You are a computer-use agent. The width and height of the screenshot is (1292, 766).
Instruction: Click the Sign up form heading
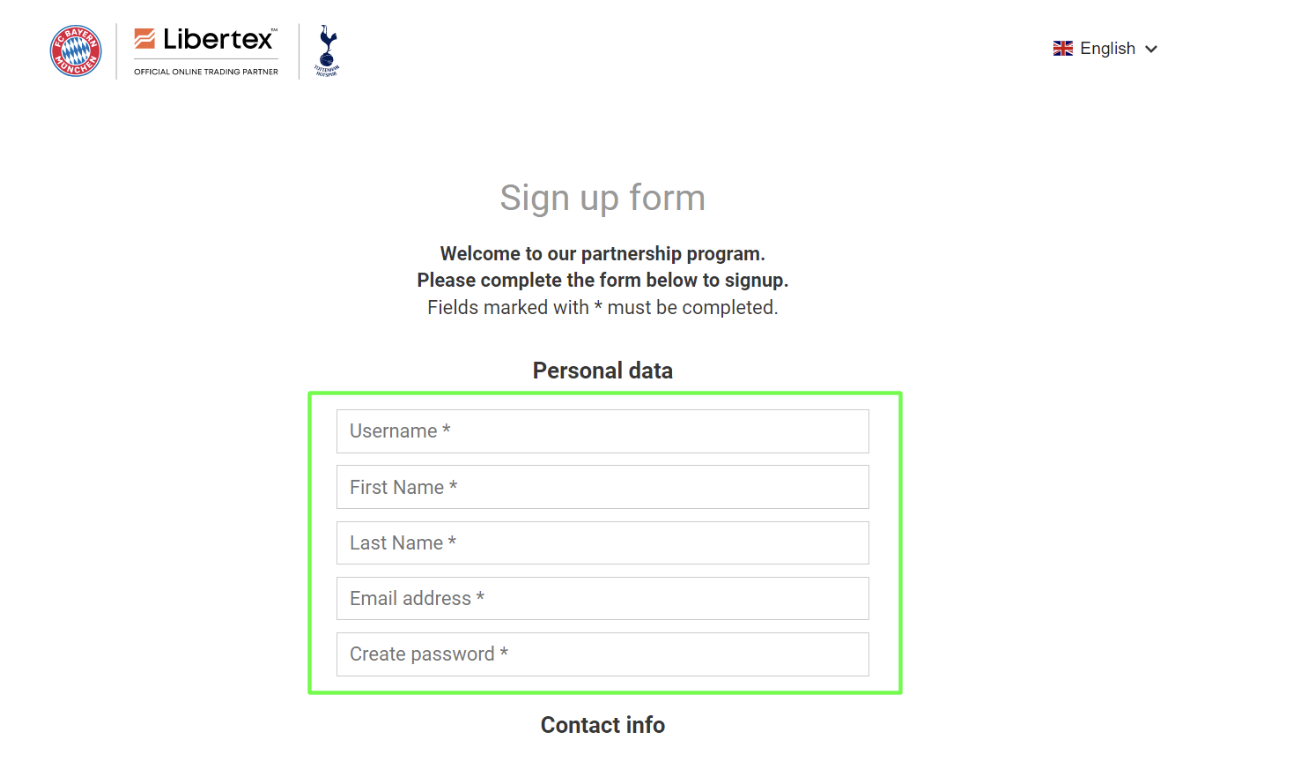click(602, 198)
